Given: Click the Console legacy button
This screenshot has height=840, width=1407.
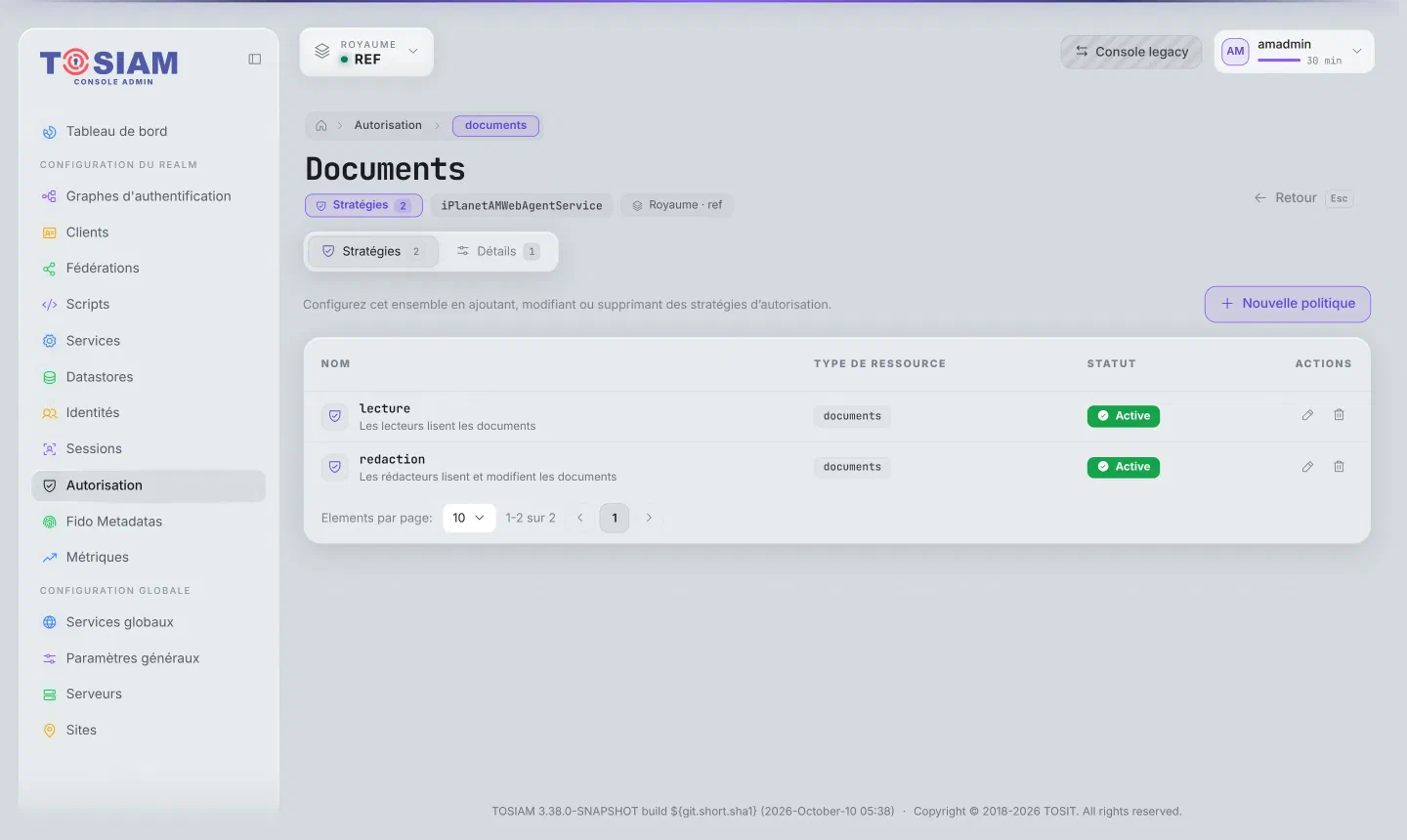Looking at the screenshot, I should point(1131,52).
